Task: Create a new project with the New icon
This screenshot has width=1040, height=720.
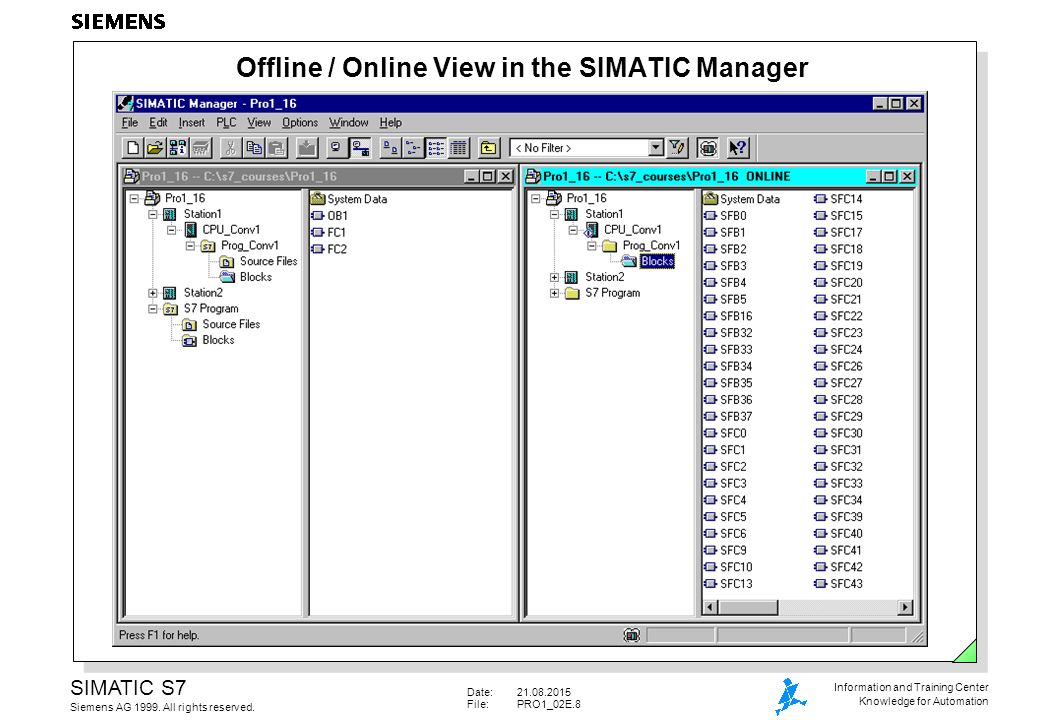Action: (132, 148)
